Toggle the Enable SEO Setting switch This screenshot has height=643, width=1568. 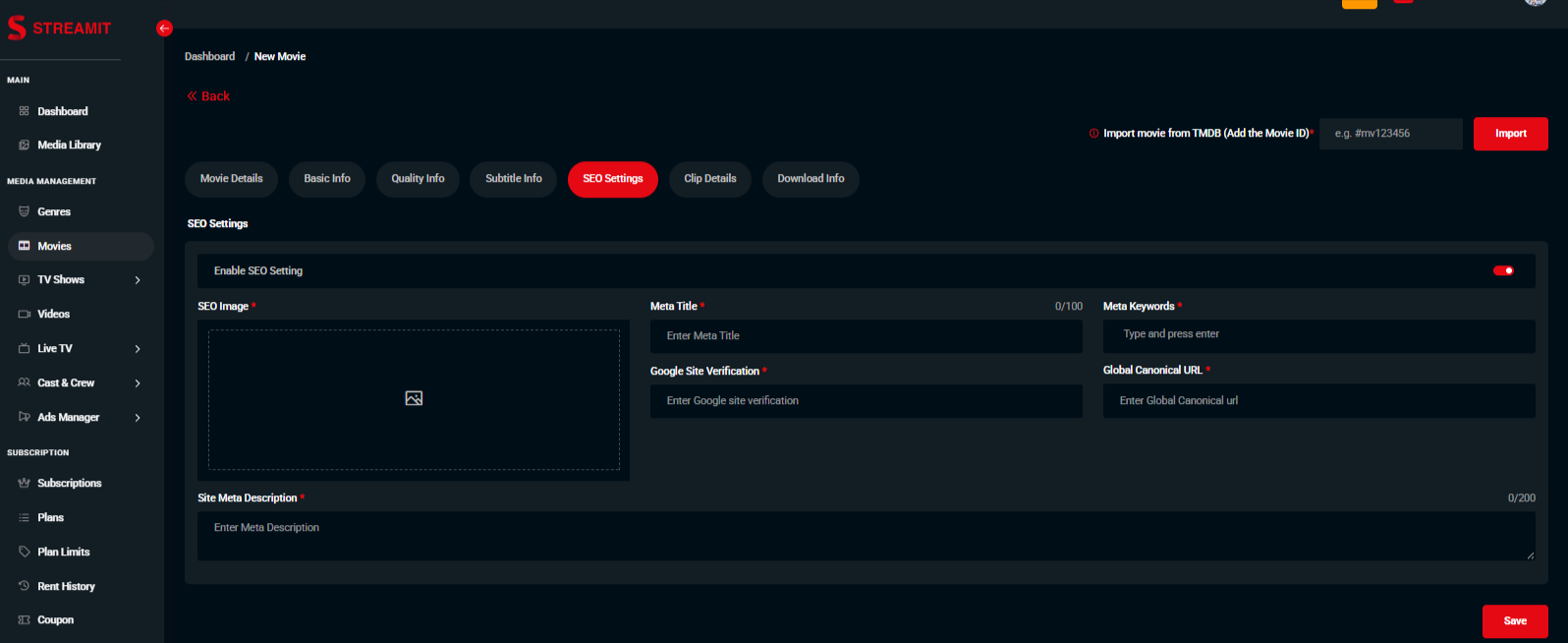point(1503,270)
